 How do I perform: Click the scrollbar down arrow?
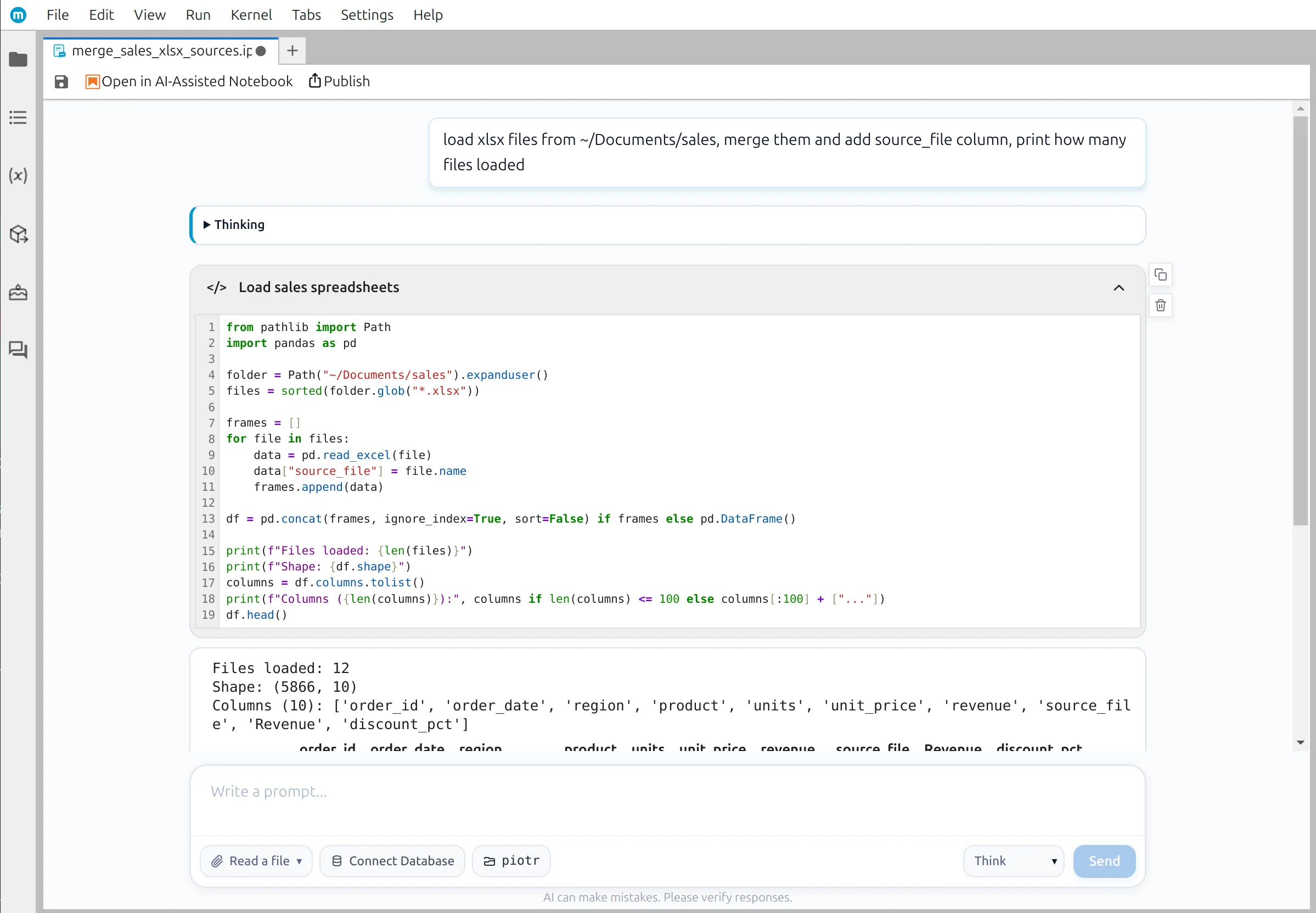[x=1301, y=742]
